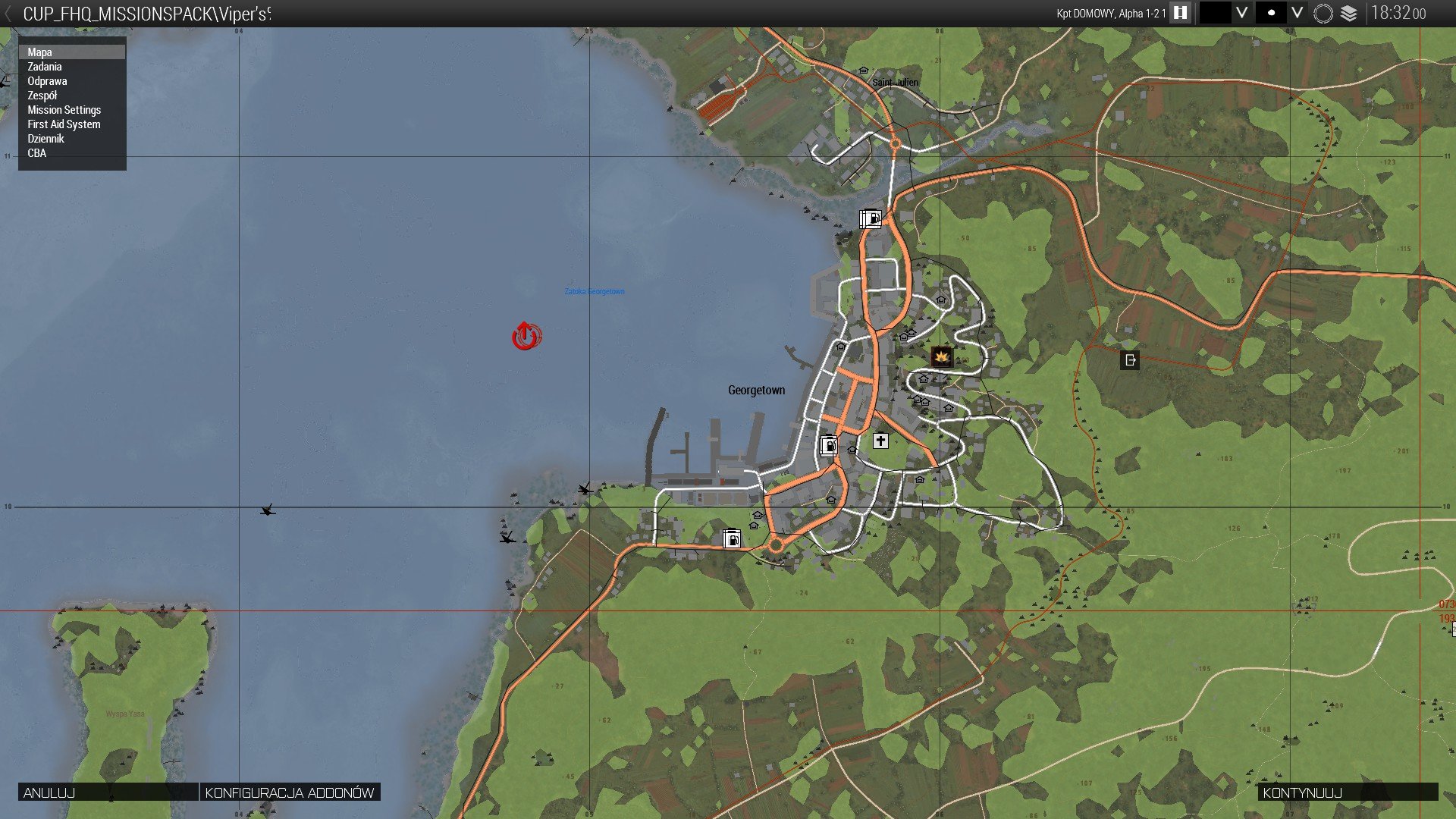This screenshot has width=1456, height=819.
Task: Click the fuel station icon near north road
Action: point(871,219)
